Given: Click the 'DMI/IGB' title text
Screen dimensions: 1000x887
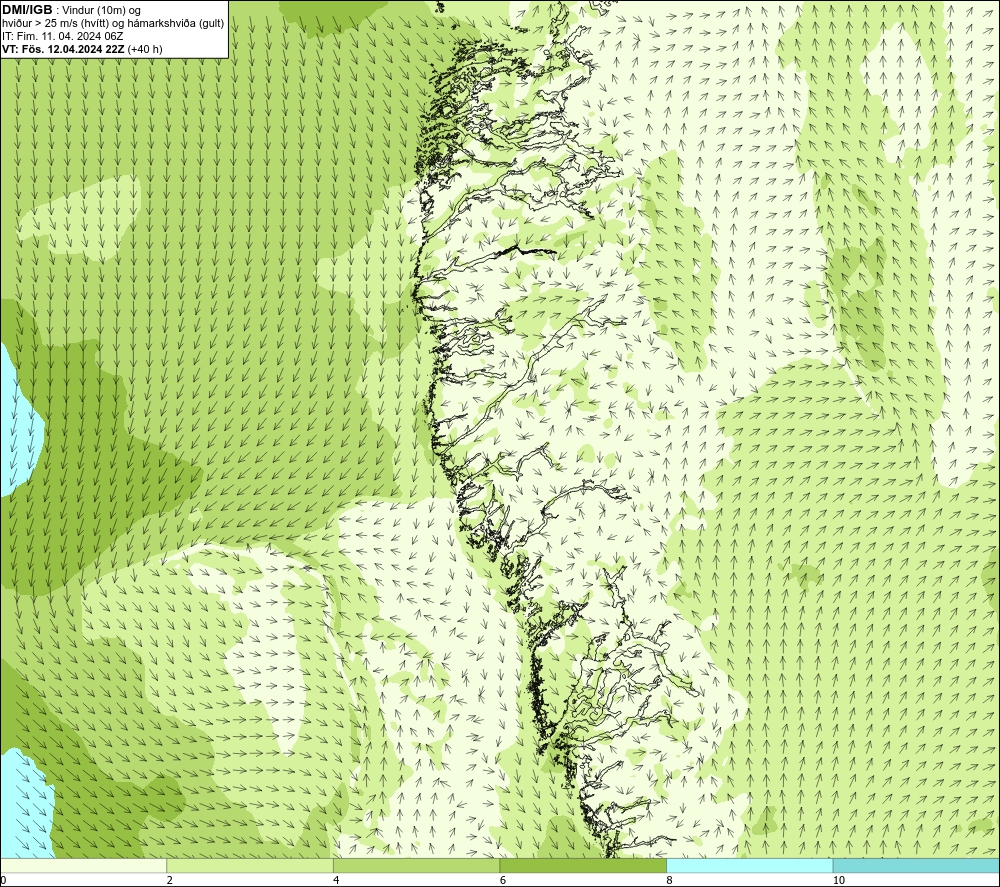Looking at the screenshot, I should point(27,10).
